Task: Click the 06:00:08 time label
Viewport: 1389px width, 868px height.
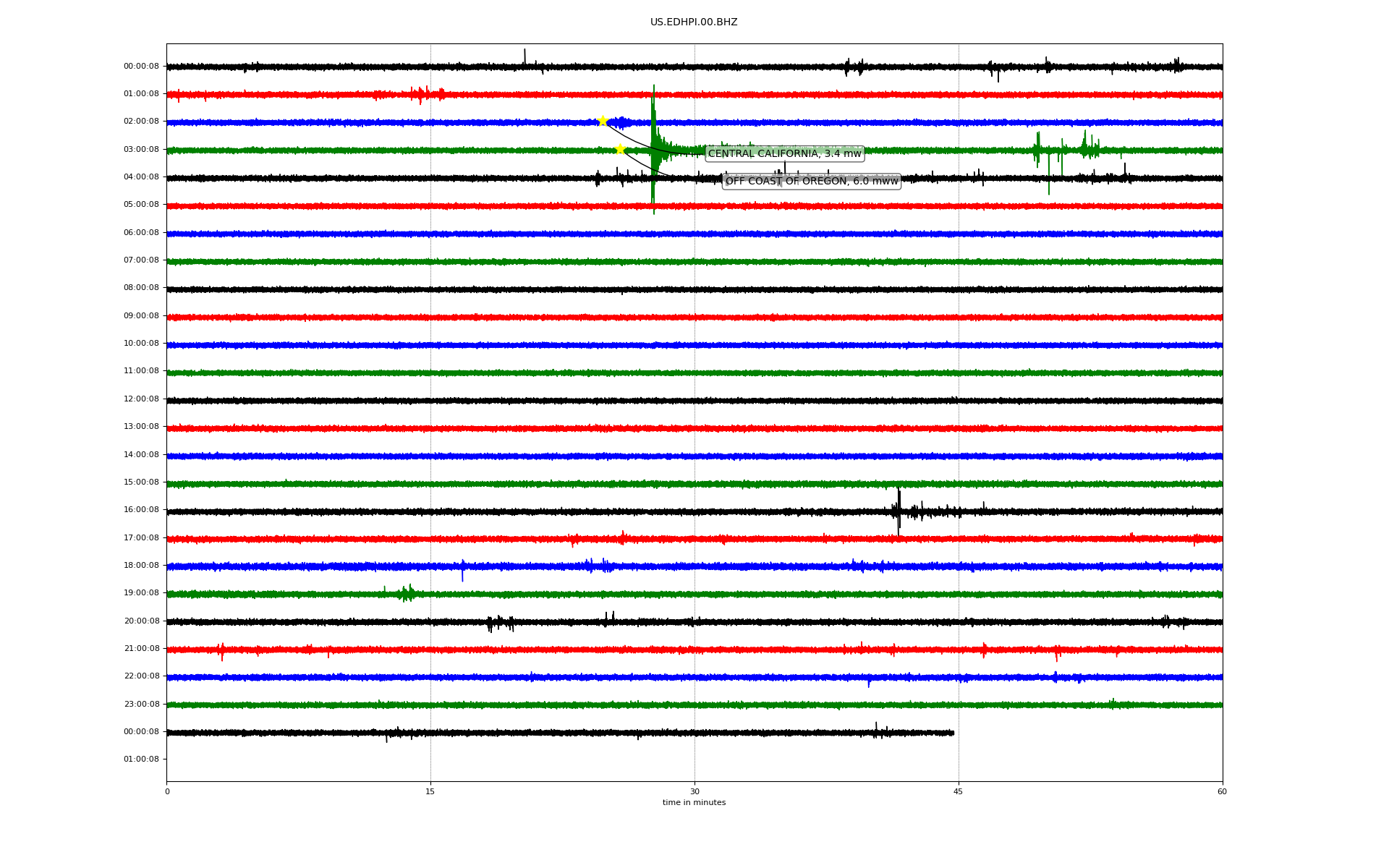Action: [141, 233]
